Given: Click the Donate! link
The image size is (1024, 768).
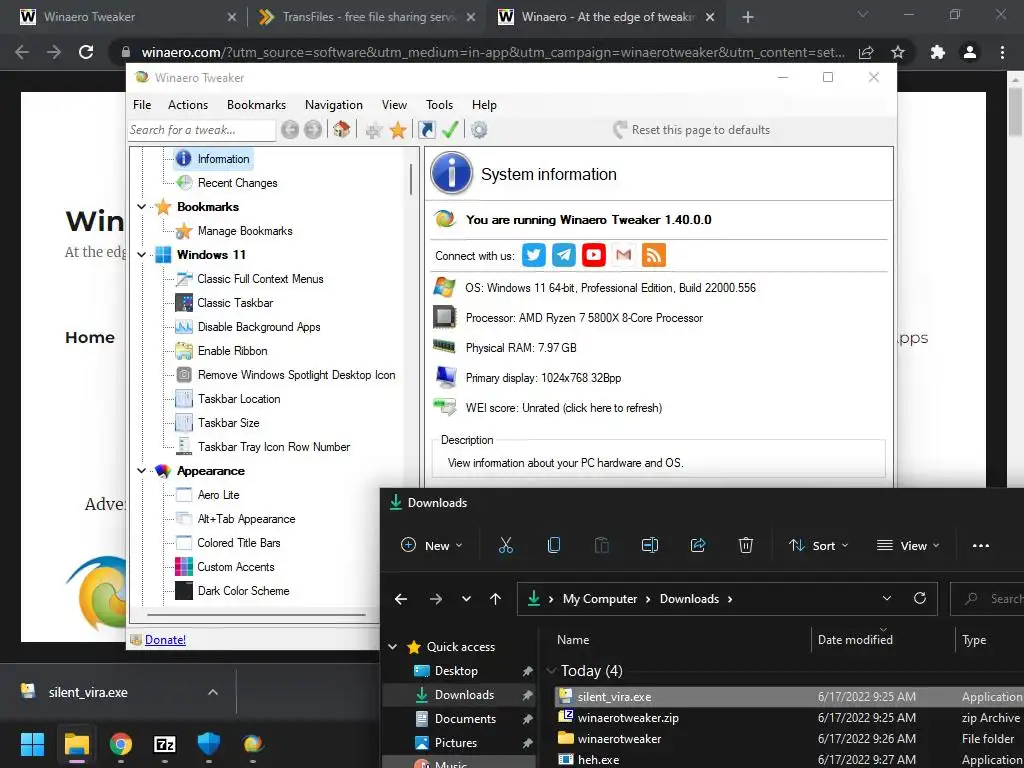Looking at the screenshot, I should click(165, 640).
